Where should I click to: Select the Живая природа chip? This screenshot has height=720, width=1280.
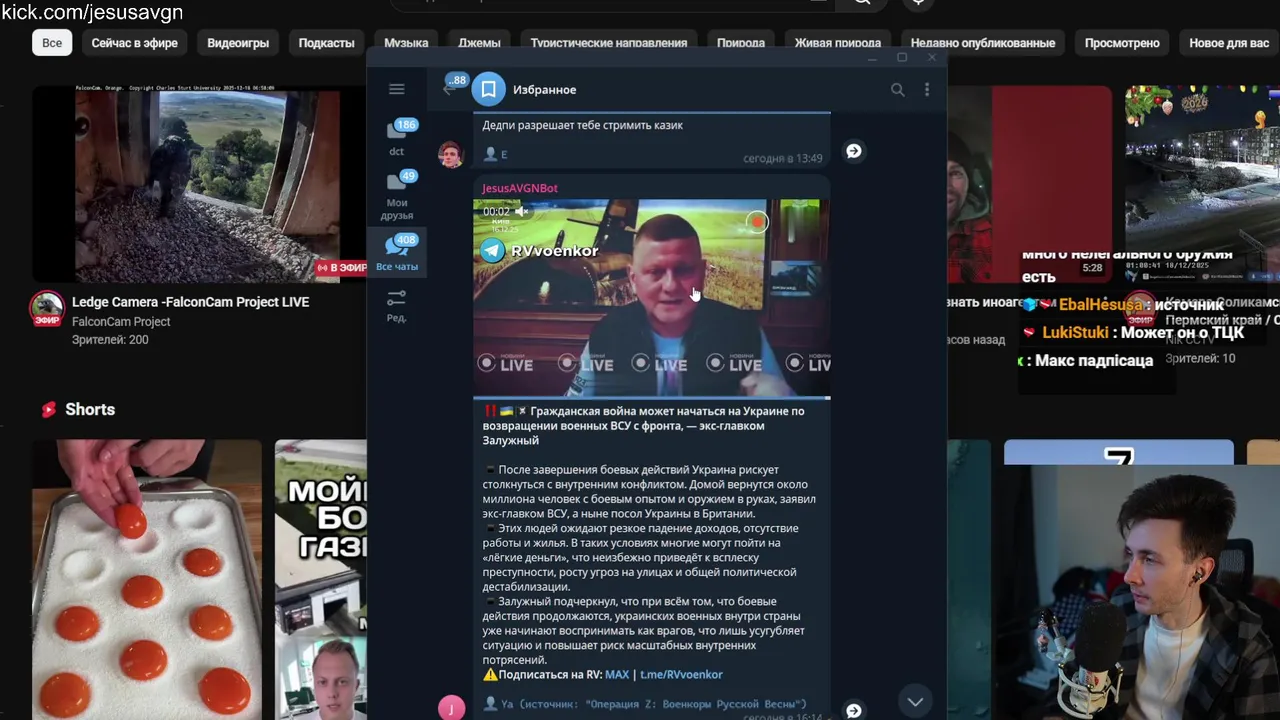tap(838, 43)
